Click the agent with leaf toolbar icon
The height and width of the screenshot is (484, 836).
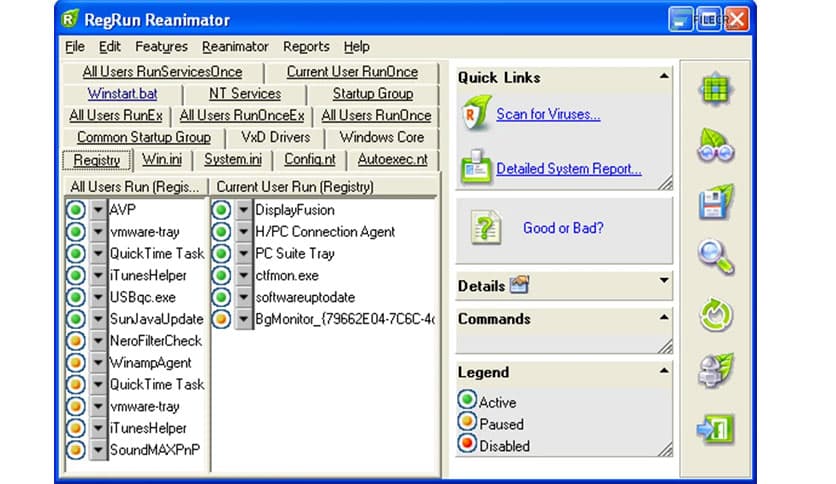coord(716,370)
